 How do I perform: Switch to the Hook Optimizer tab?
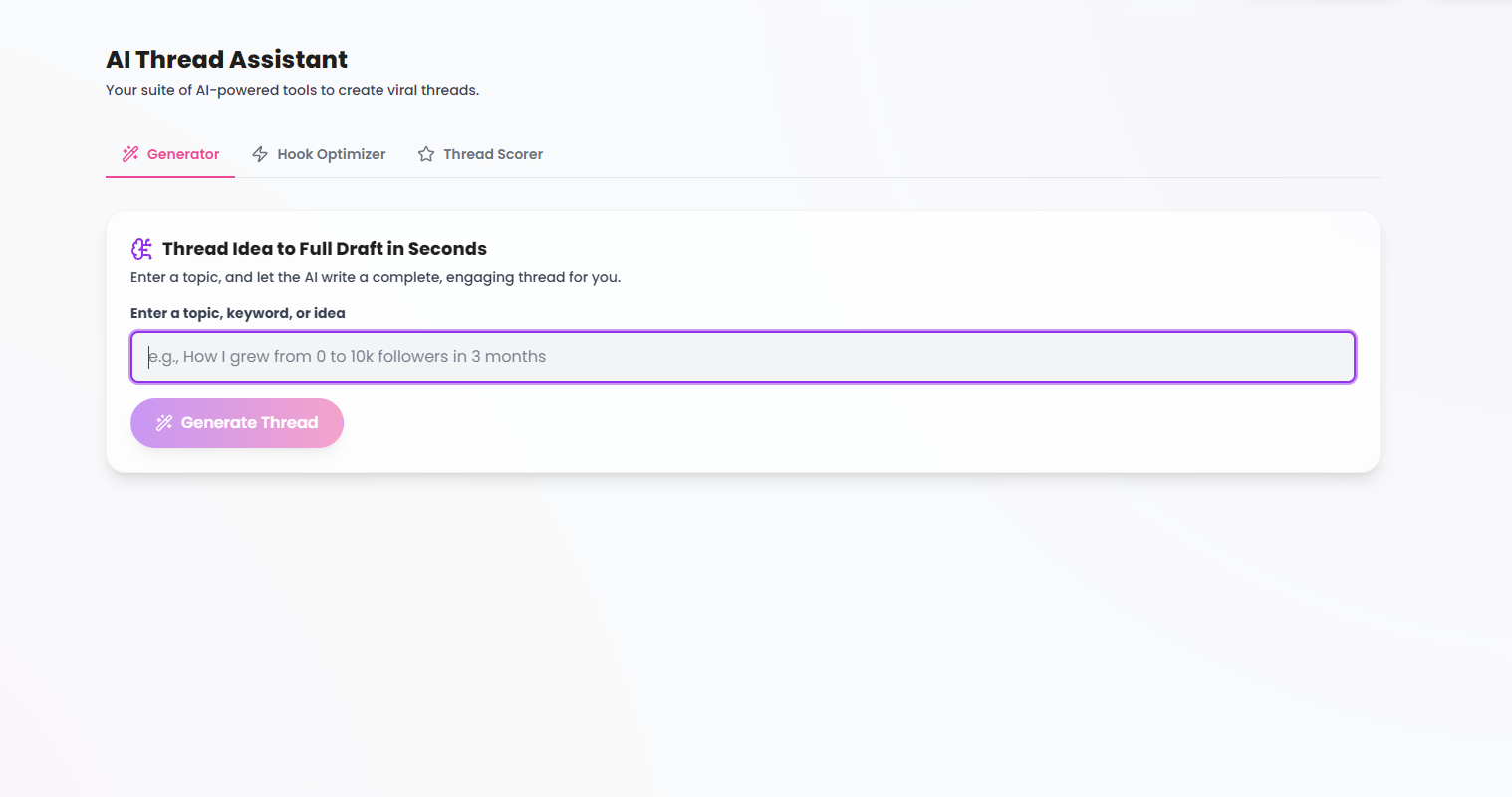[319, 154]
